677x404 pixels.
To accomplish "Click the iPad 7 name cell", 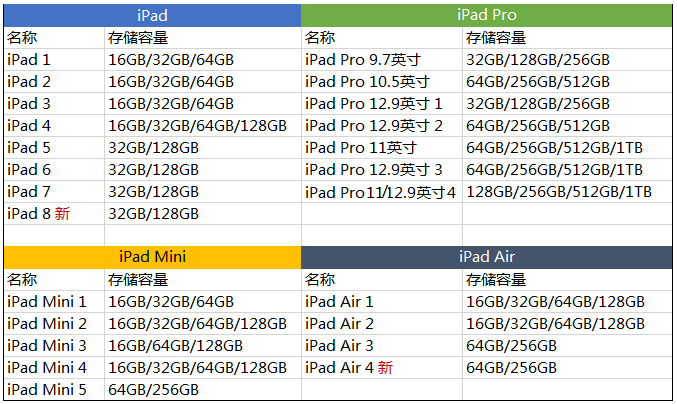I will click(x=54, y=192).
